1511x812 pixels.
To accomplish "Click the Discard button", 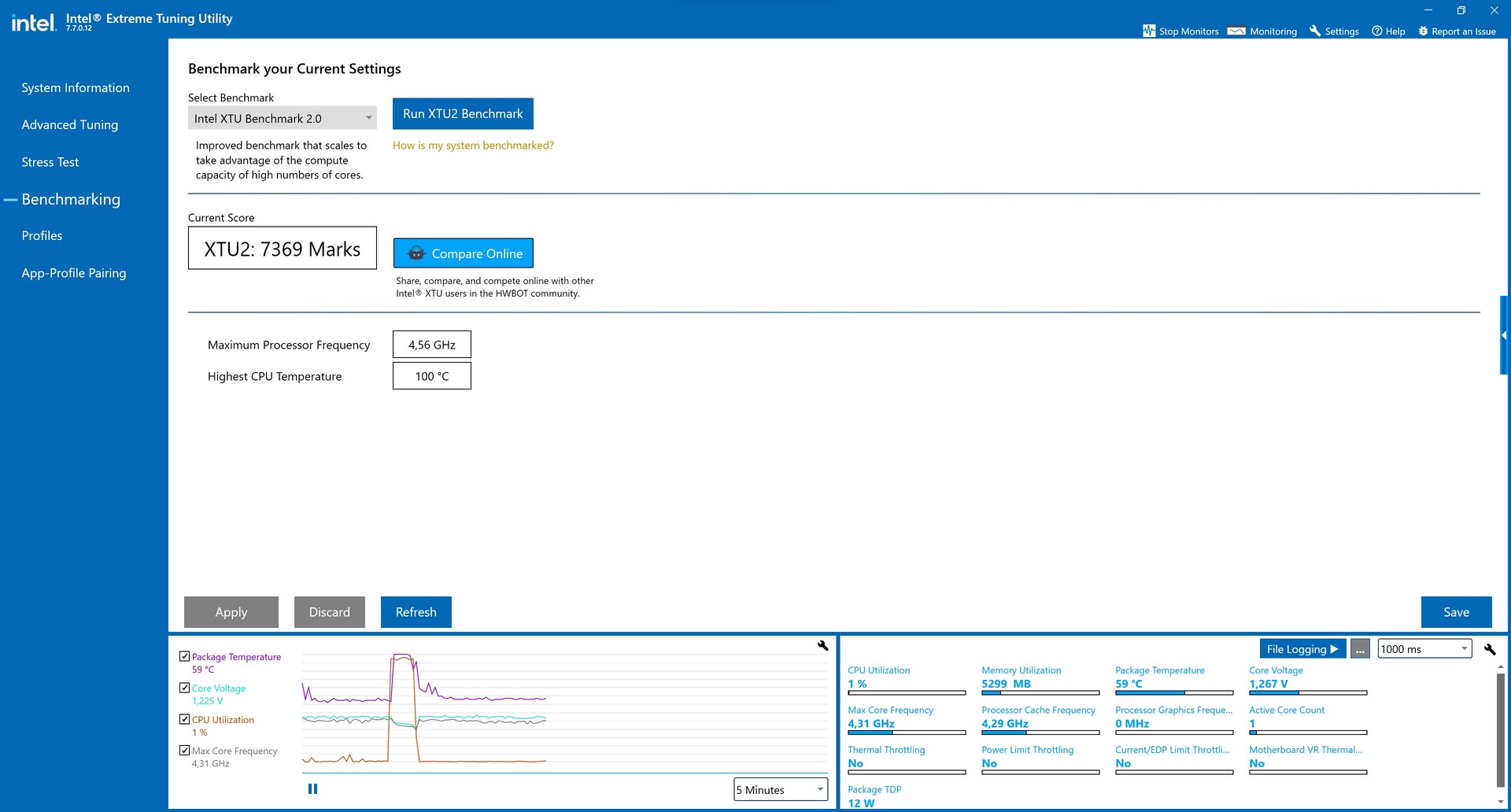I will point(330,612).
